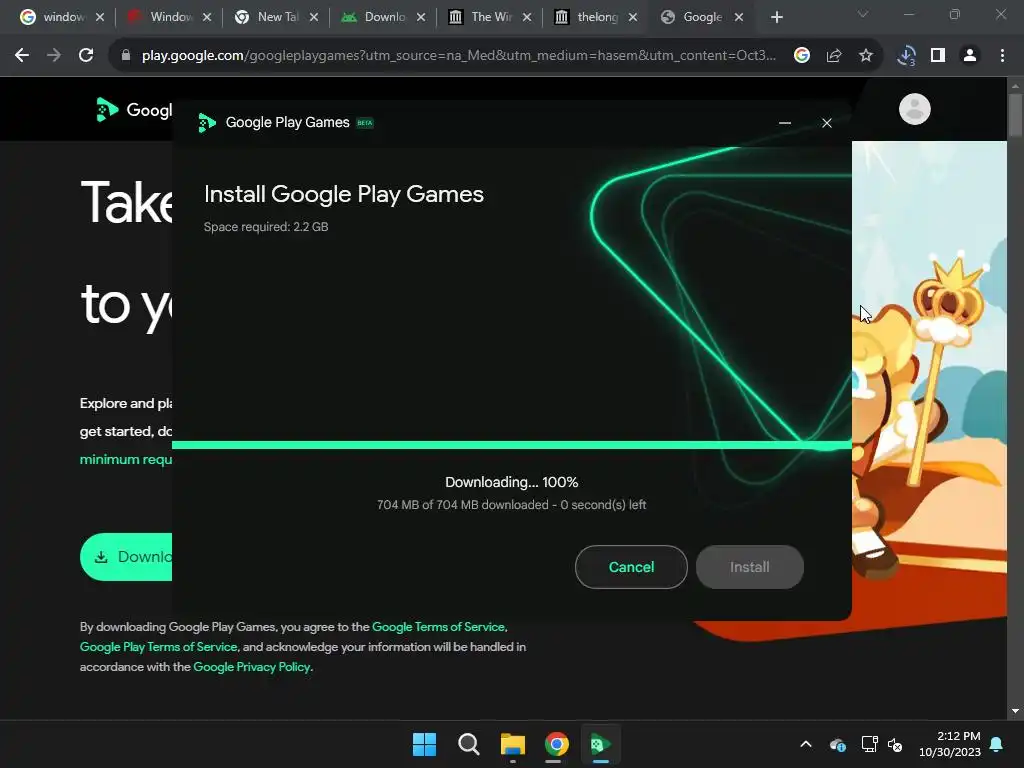Share this page icon
This screenshot has height=768, width=1024.
[x=834, y=56]
